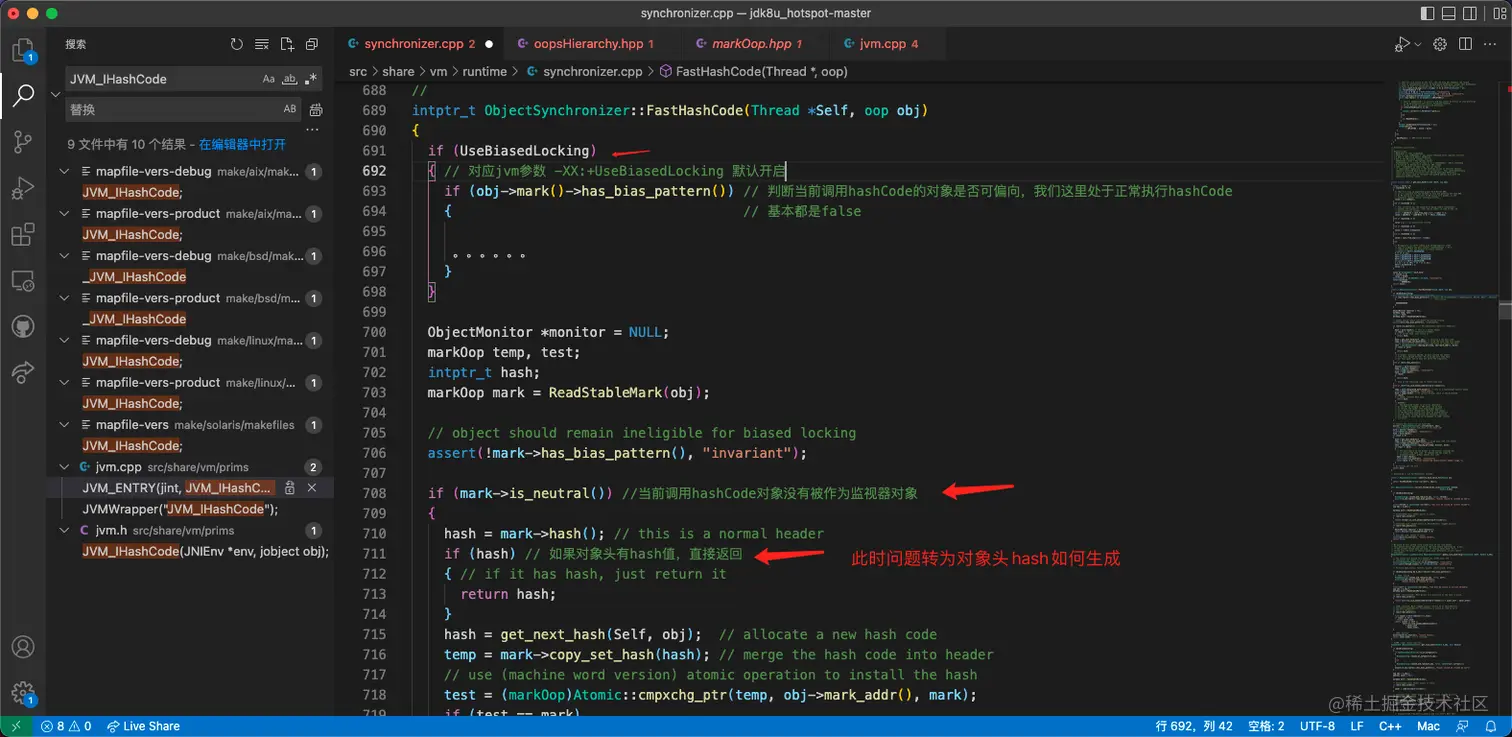Collapse the jvm.h search results

65,530
